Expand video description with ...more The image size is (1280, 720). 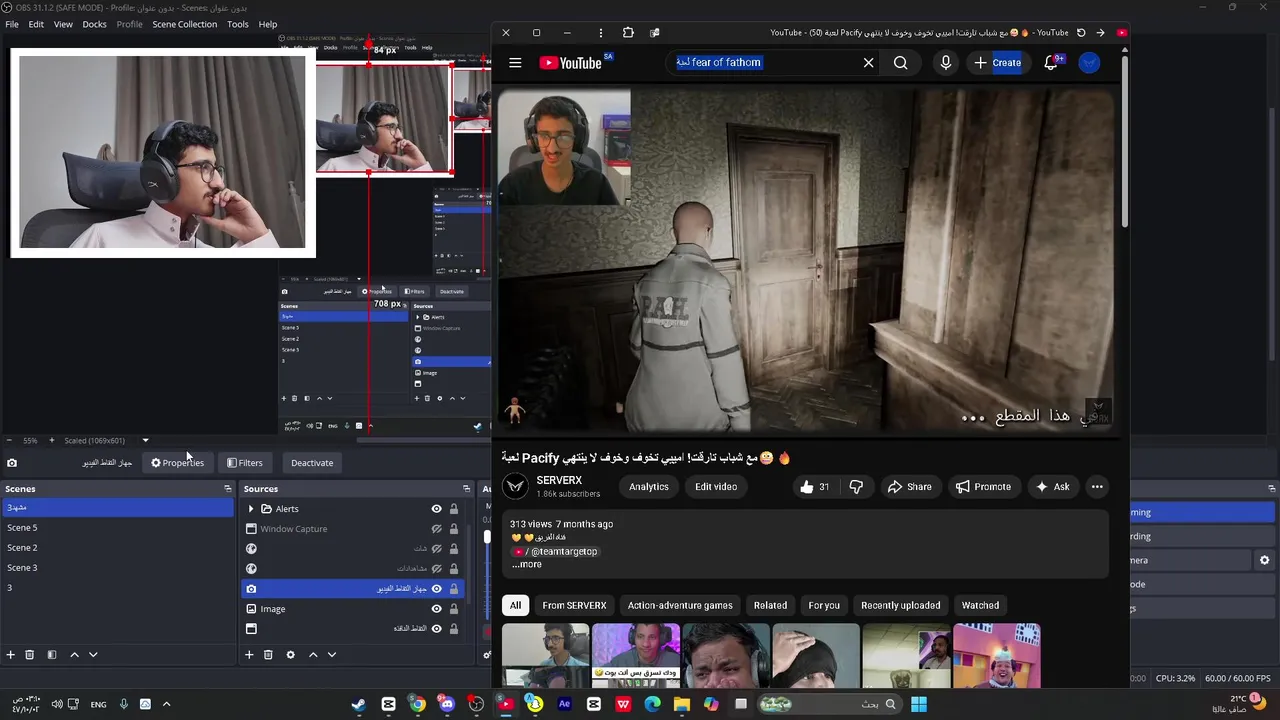pyautogui.click(x=527, y=564)
